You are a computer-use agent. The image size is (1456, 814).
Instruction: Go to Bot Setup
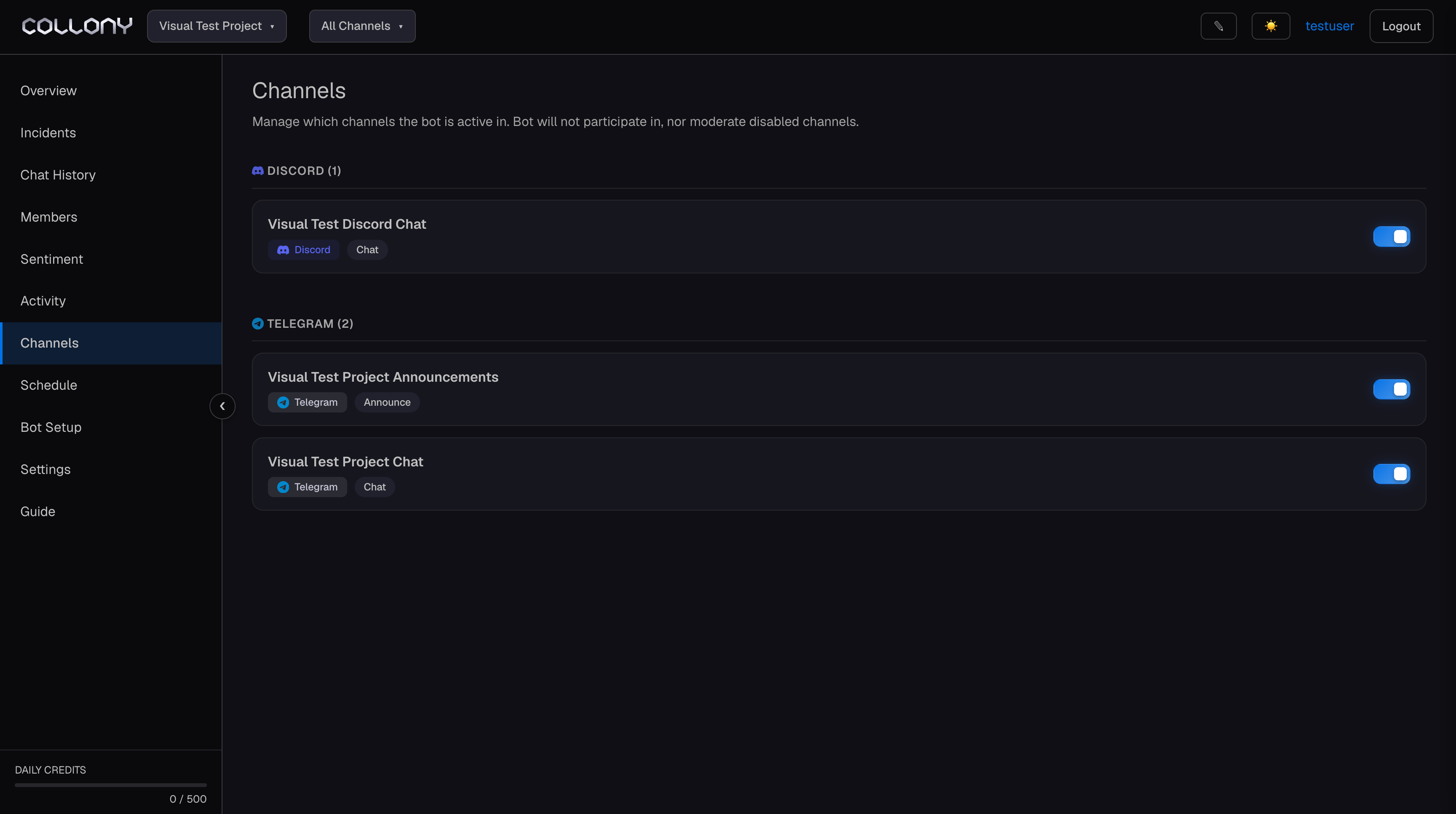(111, 427)
